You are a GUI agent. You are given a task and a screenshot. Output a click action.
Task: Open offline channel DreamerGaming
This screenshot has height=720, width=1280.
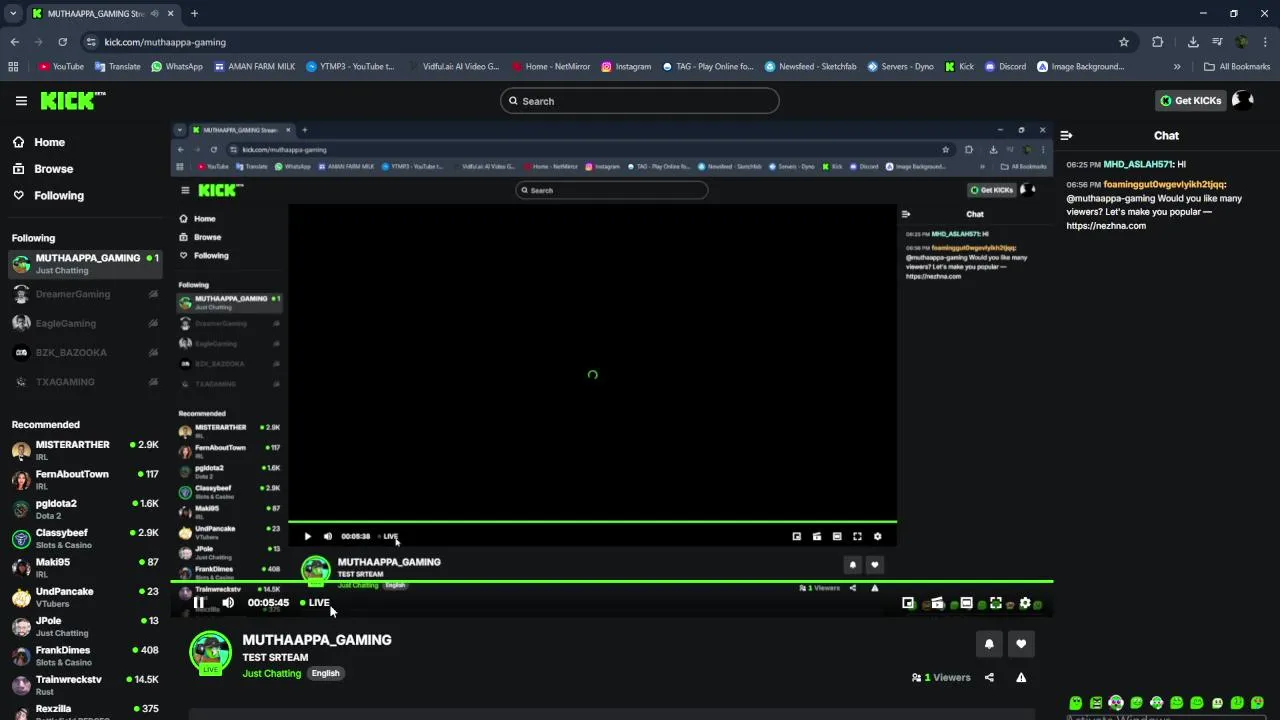85,294
